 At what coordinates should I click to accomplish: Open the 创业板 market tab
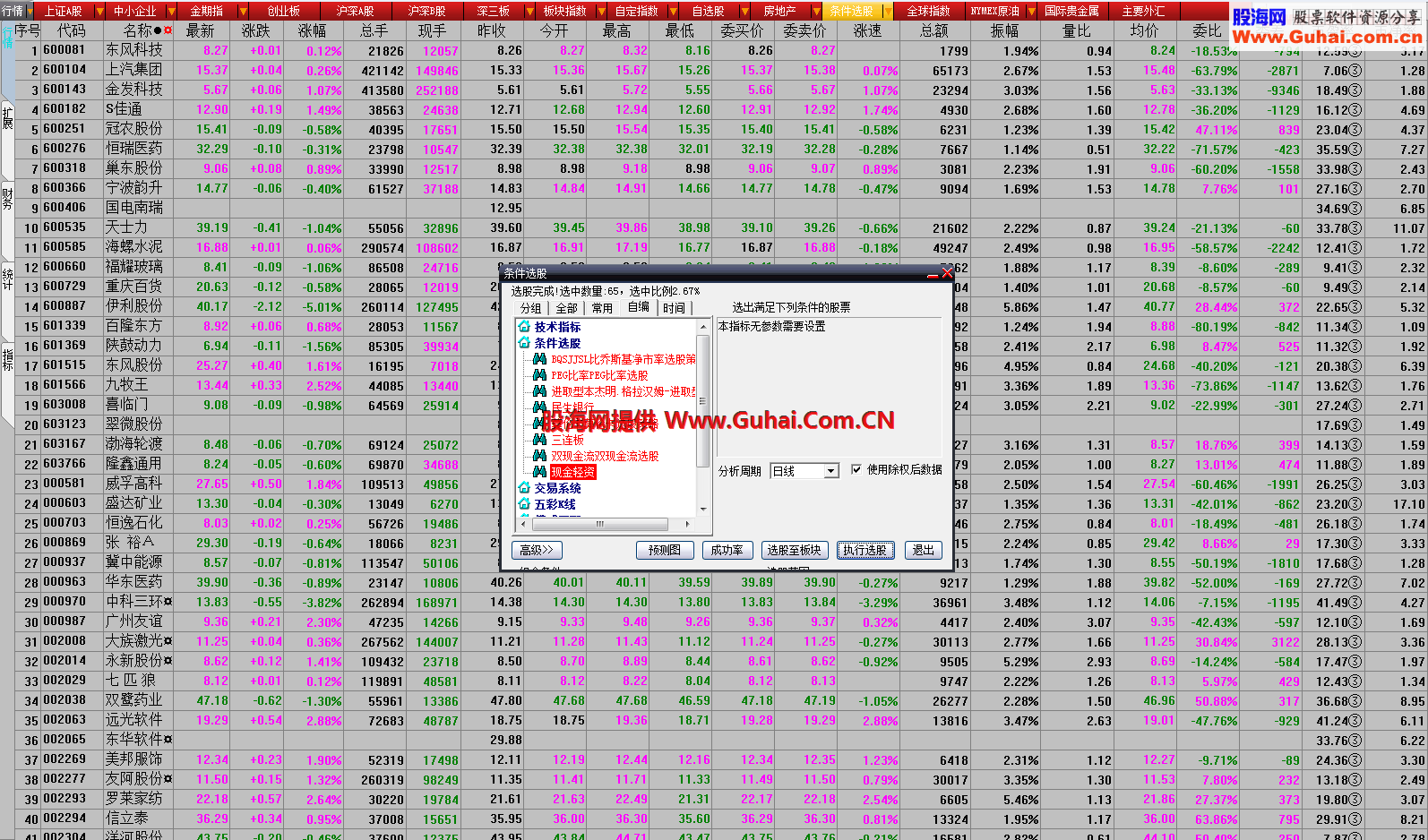click(284, 11)
